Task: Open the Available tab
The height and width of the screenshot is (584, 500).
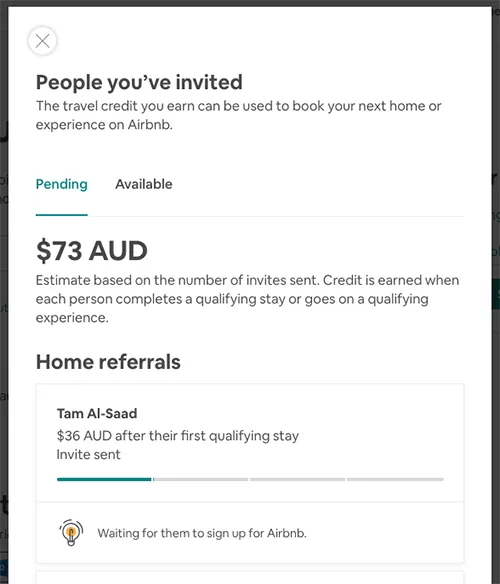Action: pos(144,184)
